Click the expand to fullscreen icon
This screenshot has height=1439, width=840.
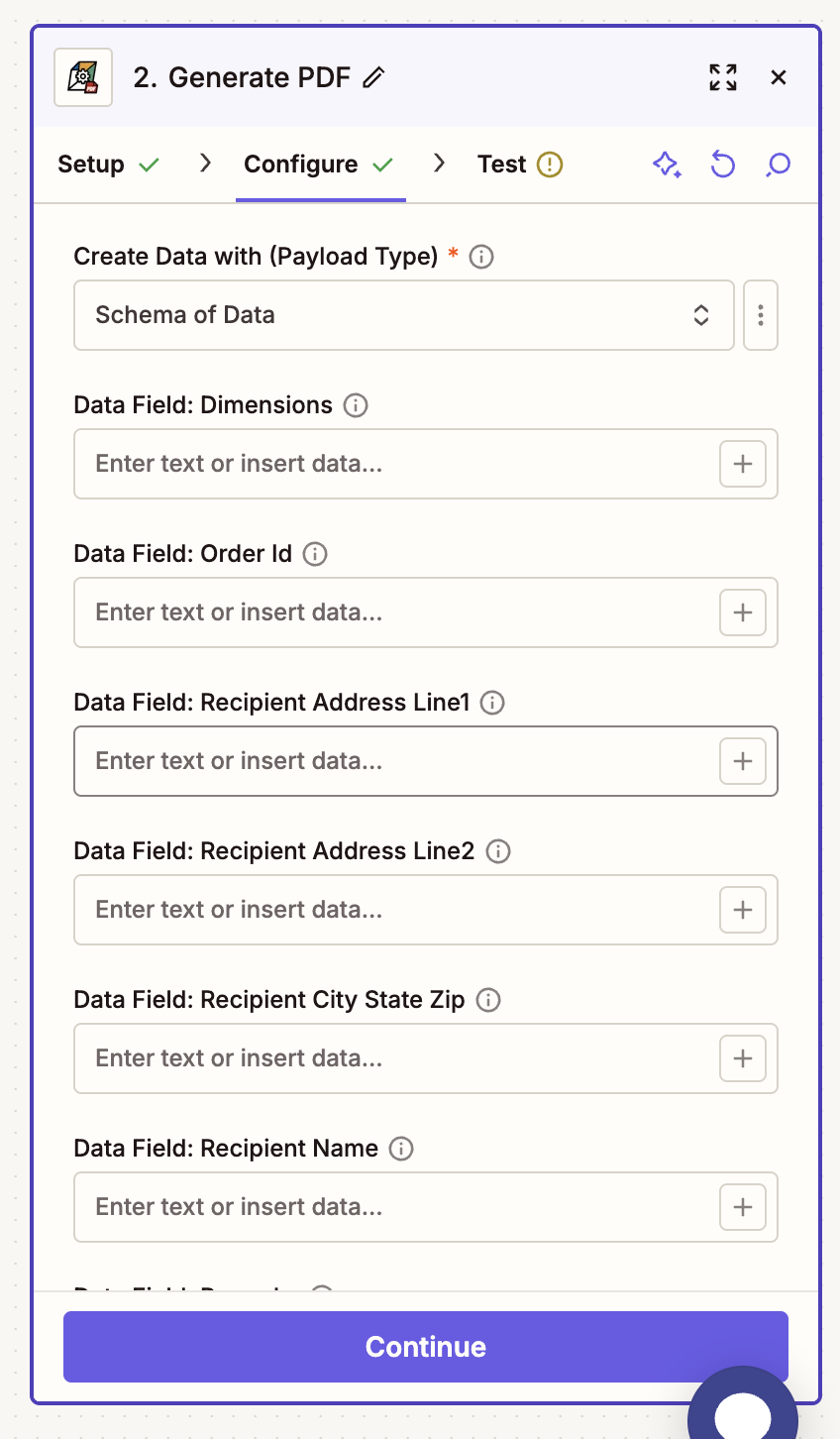(x=722, y=77)
